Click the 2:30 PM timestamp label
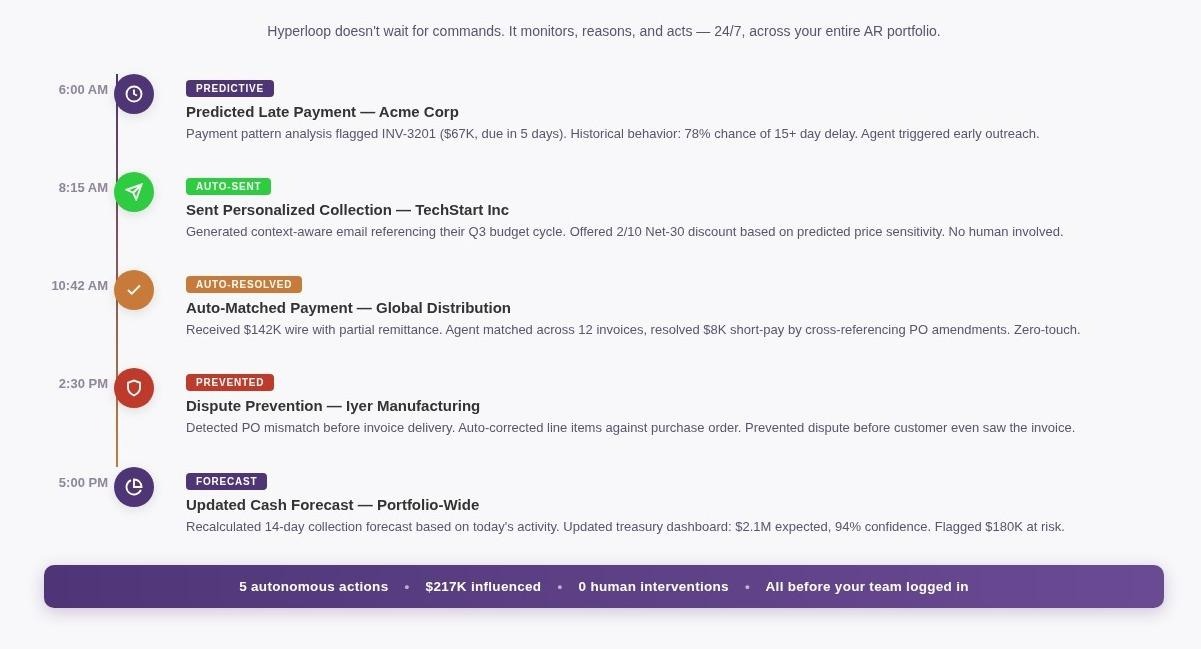This screenshot has height=649, width=1201. (x=83, y=383)
